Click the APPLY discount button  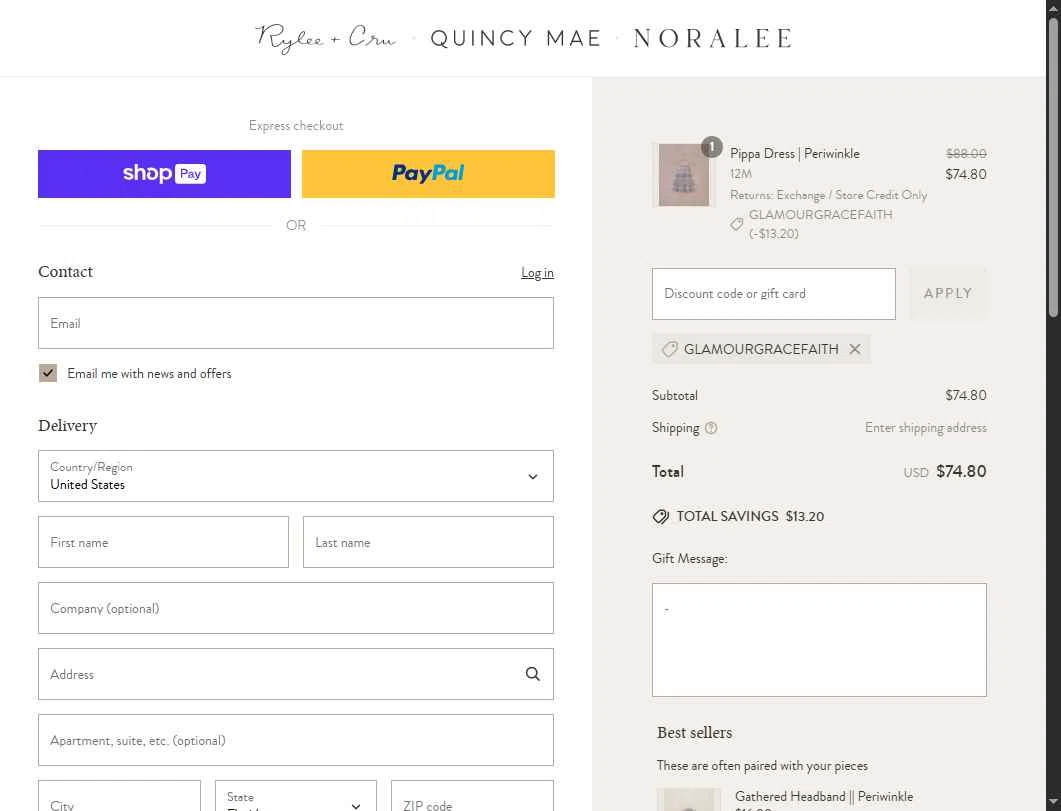pos(948,294)
